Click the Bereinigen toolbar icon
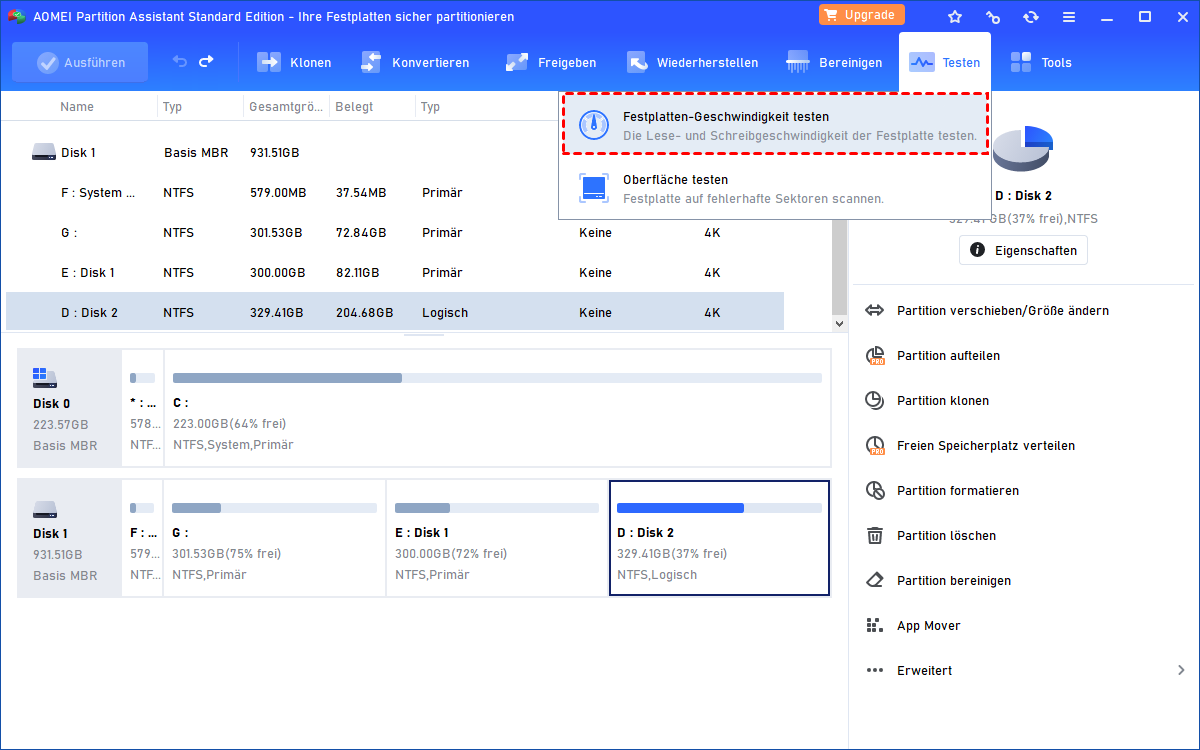Image resolution: width=1200 pixels, height=750 pixels. point(798,62)
